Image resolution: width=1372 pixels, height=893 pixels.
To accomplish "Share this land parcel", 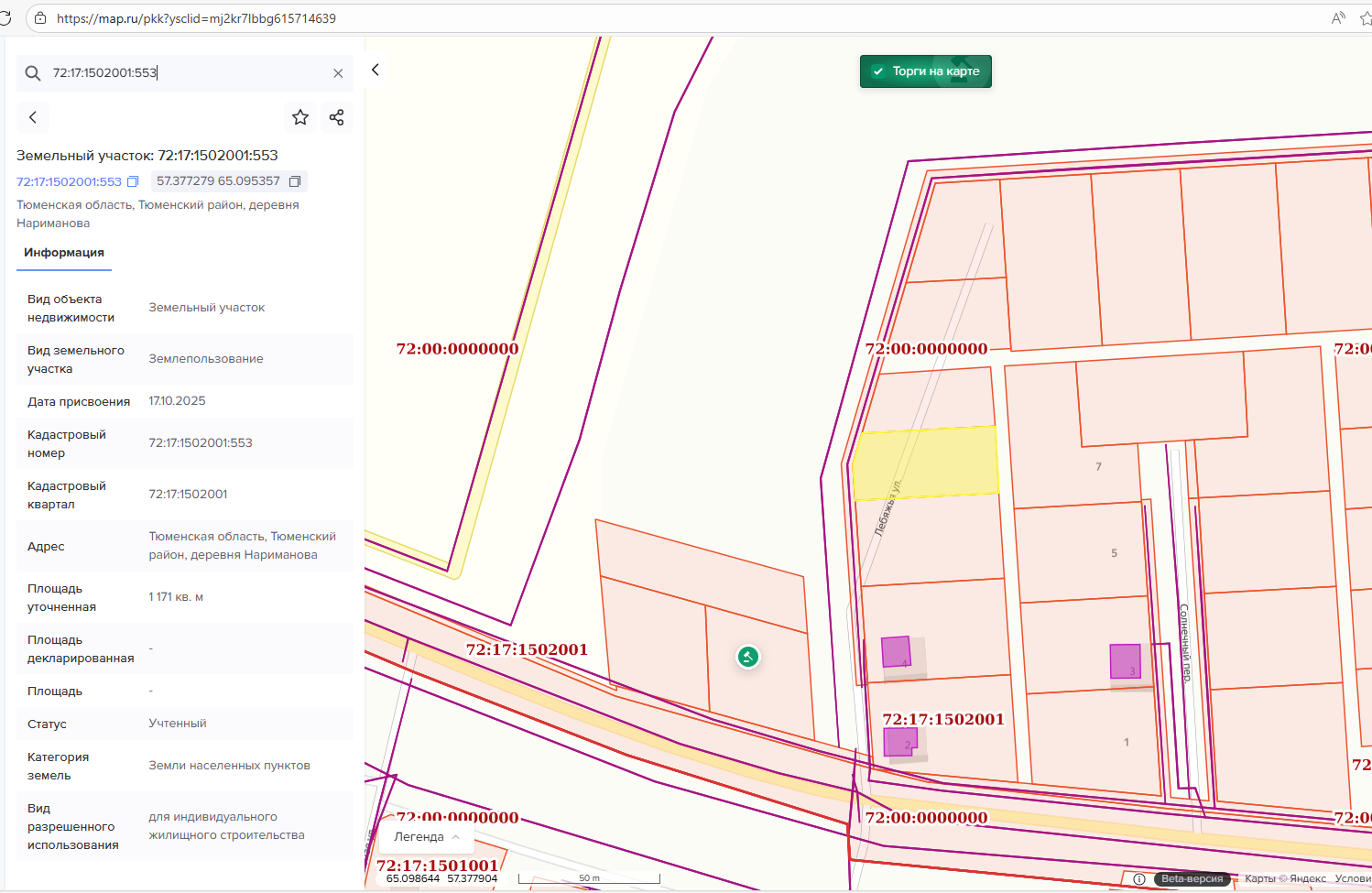I will coord(336,117).
